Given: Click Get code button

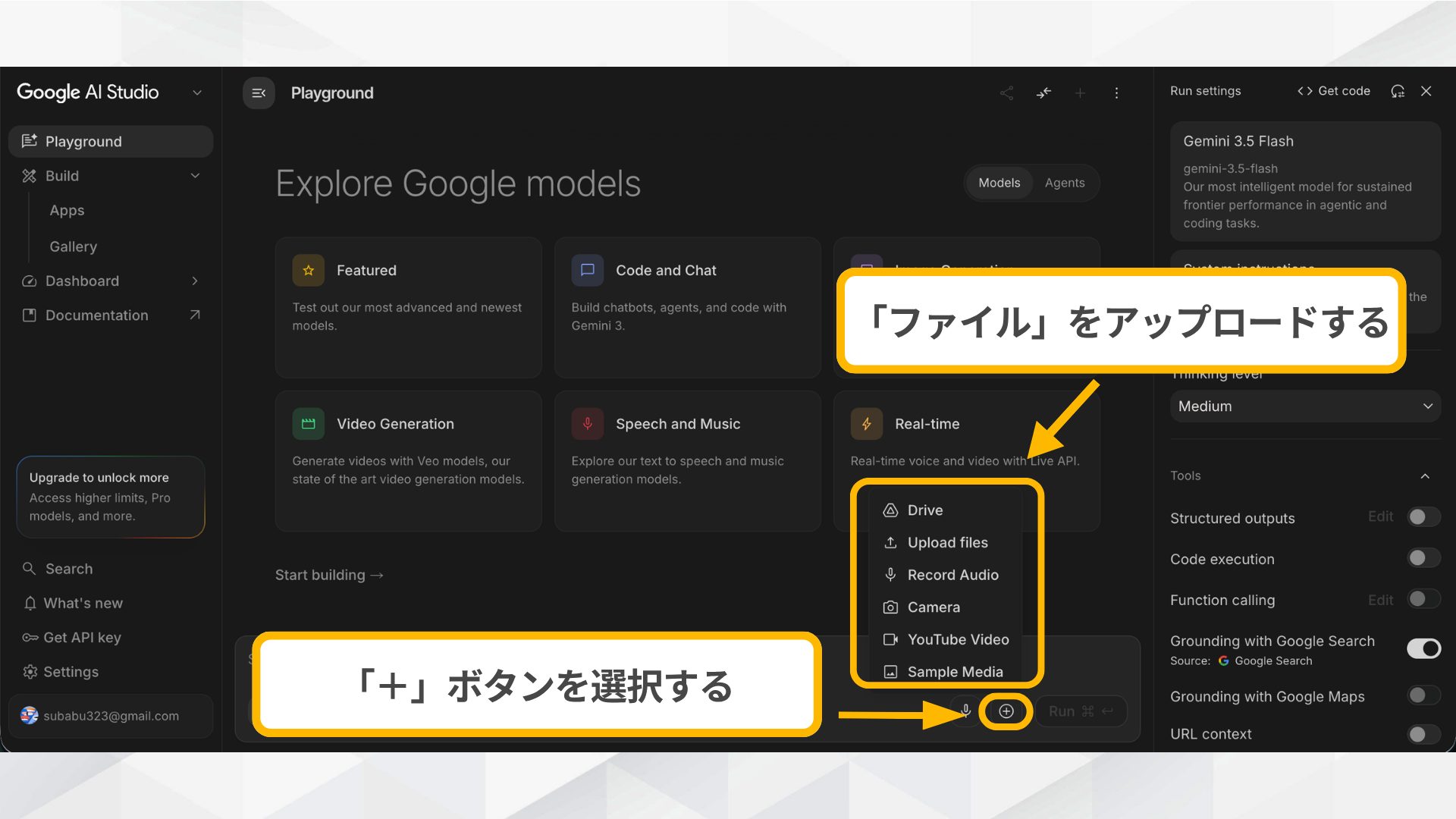Looking at the screenshot, I should 1334,91.
